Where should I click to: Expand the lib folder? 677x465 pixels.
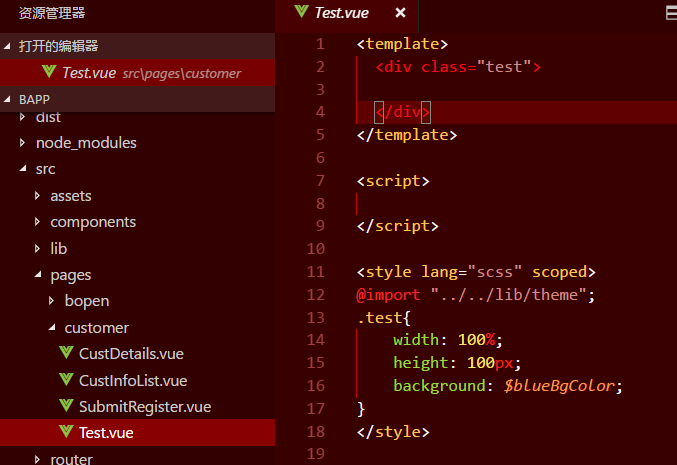coord(37,249)
